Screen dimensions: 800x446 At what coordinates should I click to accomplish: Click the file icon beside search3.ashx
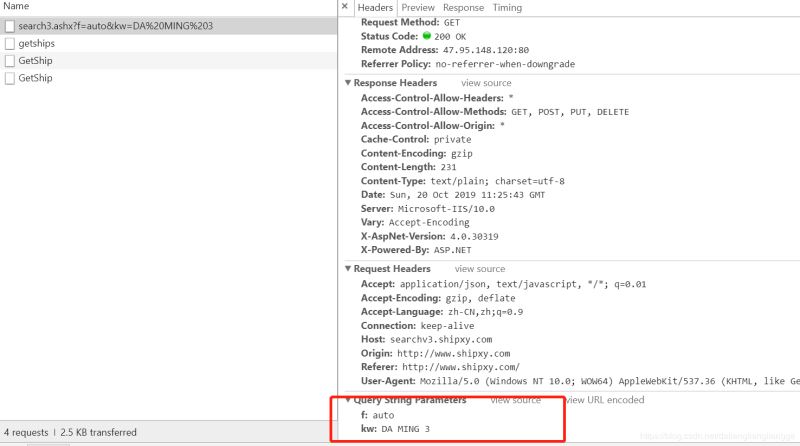tap(10, 26)
